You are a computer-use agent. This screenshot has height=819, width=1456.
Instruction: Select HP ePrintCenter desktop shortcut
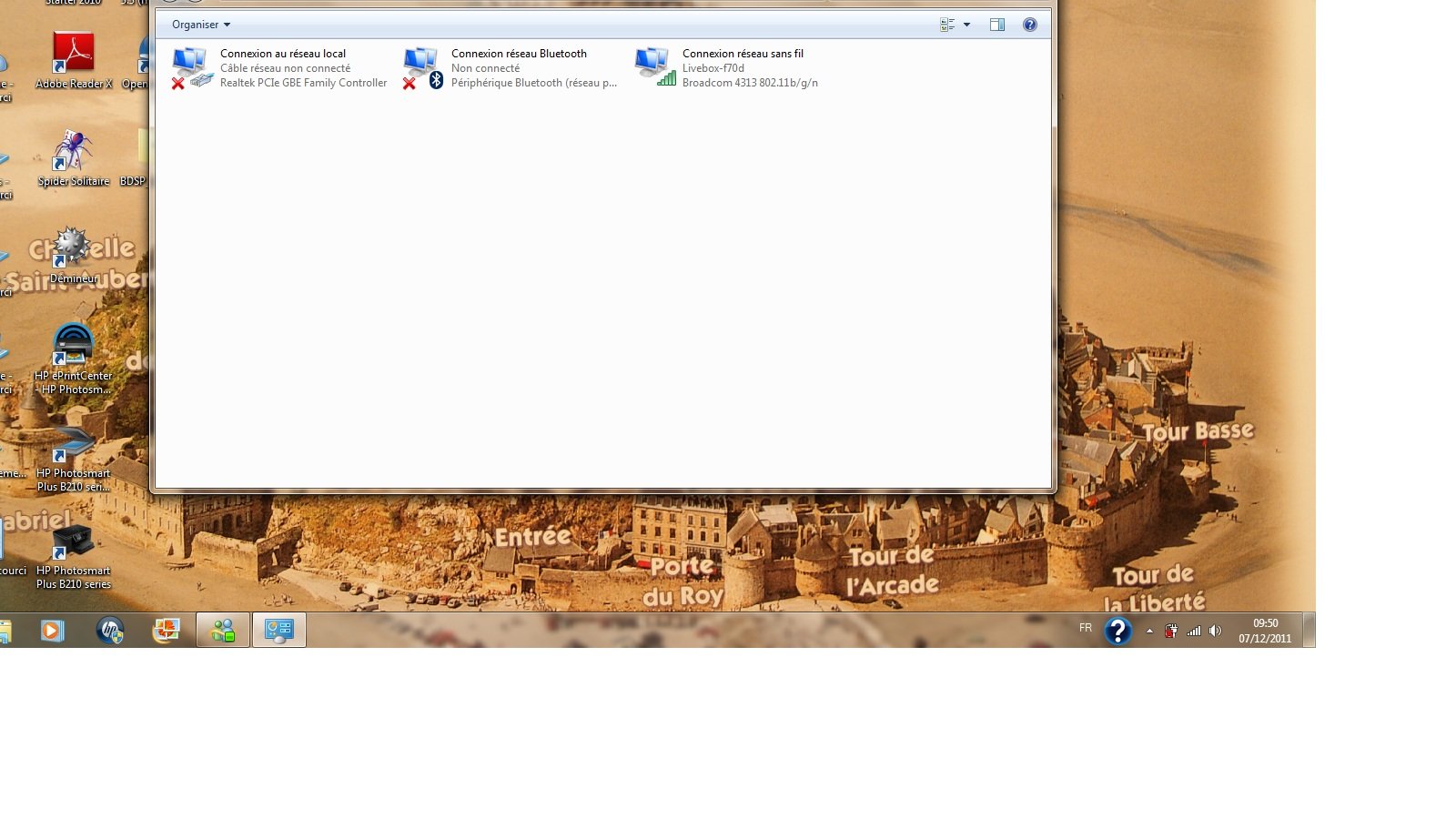click(x=74, y=359)
